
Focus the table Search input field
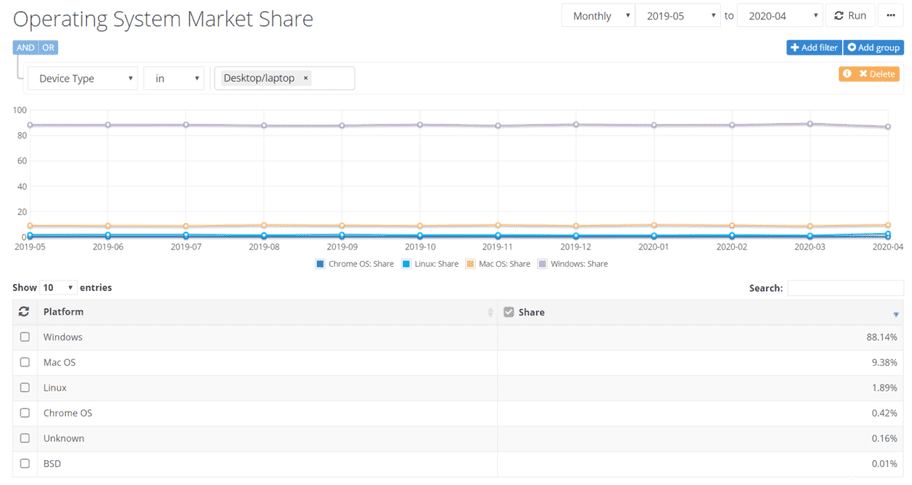point(844,288)
